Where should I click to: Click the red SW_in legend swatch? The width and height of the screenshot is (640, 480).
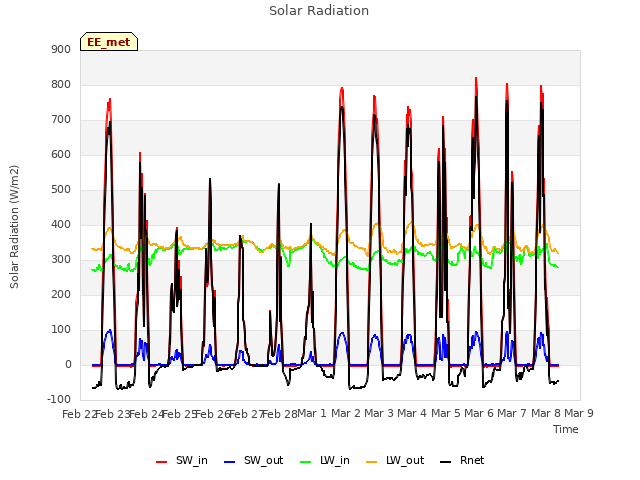coord(162,462)
